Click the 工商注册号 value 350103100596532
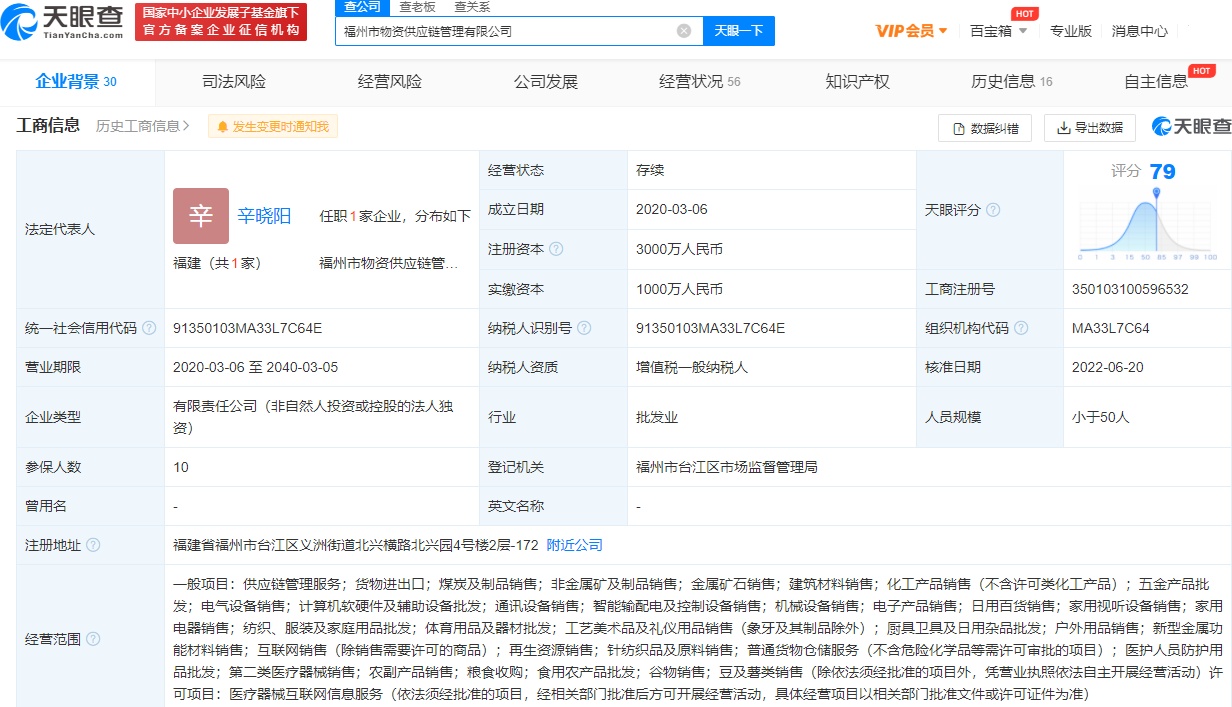Viewport: 1232px width, 707px height. coord(1130,289)
